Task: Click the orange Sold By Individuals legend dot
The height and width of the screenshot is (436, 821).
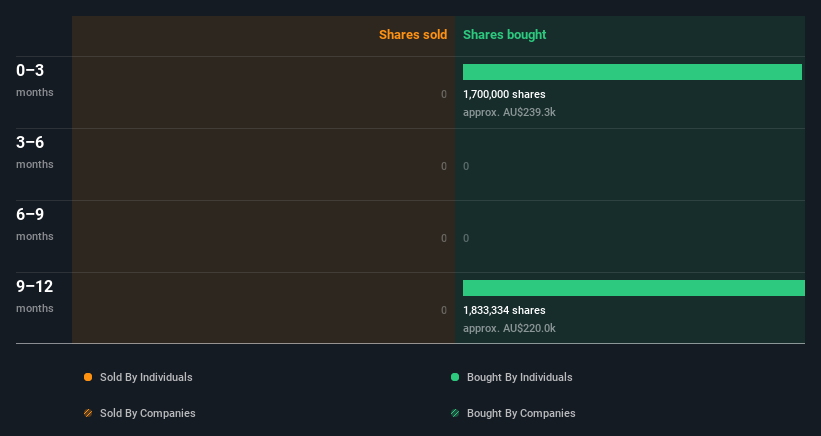Action: [x=88, y=377]
